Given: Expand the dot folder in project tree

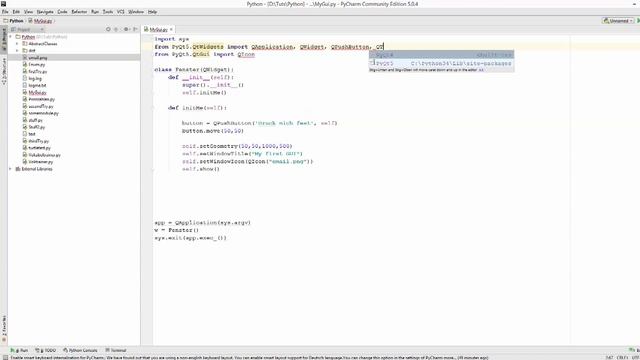Looking at the screenshot, I should [x=18, y=51].
